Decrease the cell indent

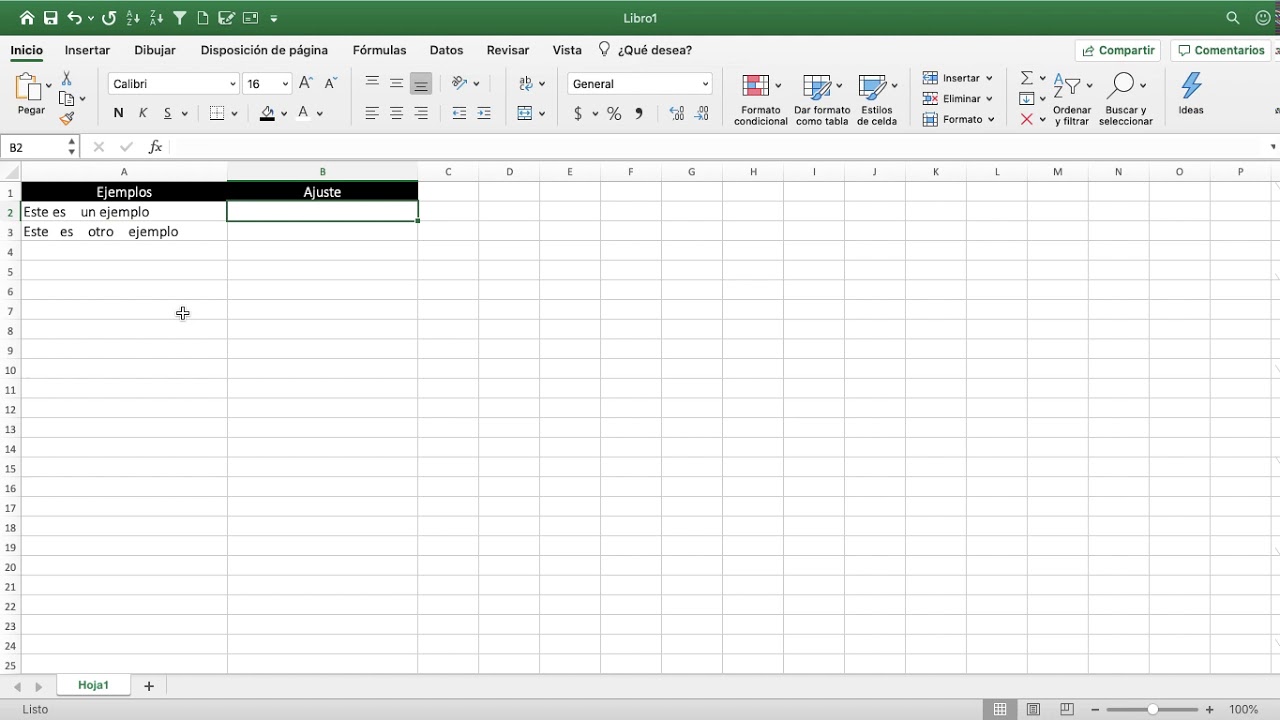[x=459, y=113]
